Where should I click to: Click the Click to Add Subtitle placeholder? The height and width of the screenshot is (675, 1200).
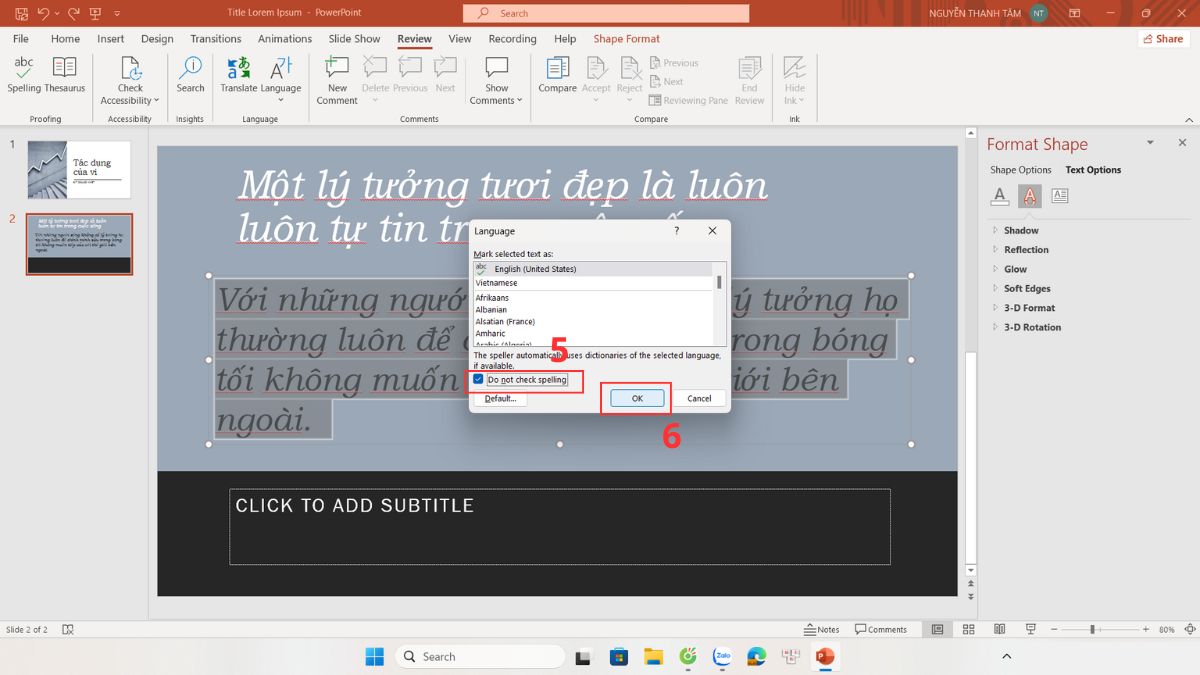pyautogui.click(x=559, y=526)
